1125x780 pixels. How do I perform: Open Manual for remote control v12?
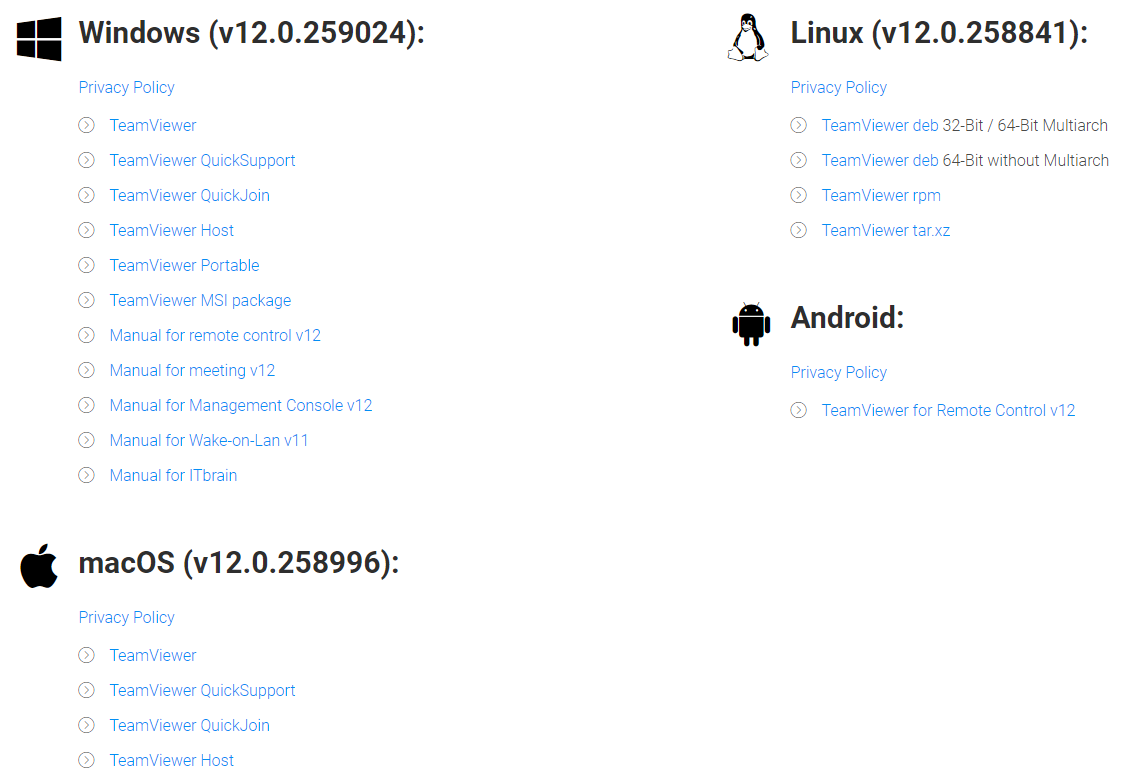(215, 335)
